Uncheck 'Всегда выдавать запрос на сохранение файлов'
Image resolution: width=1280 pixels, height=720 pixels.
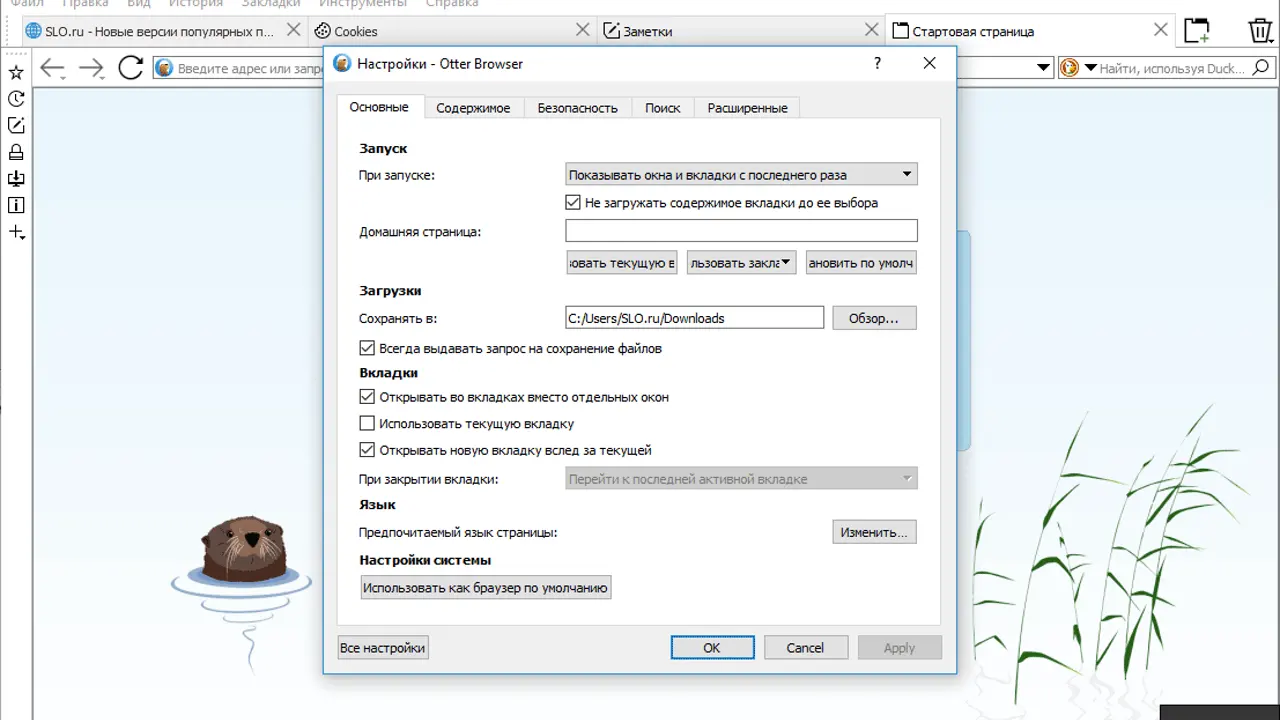pyautogui.click(x=367, y=349)
